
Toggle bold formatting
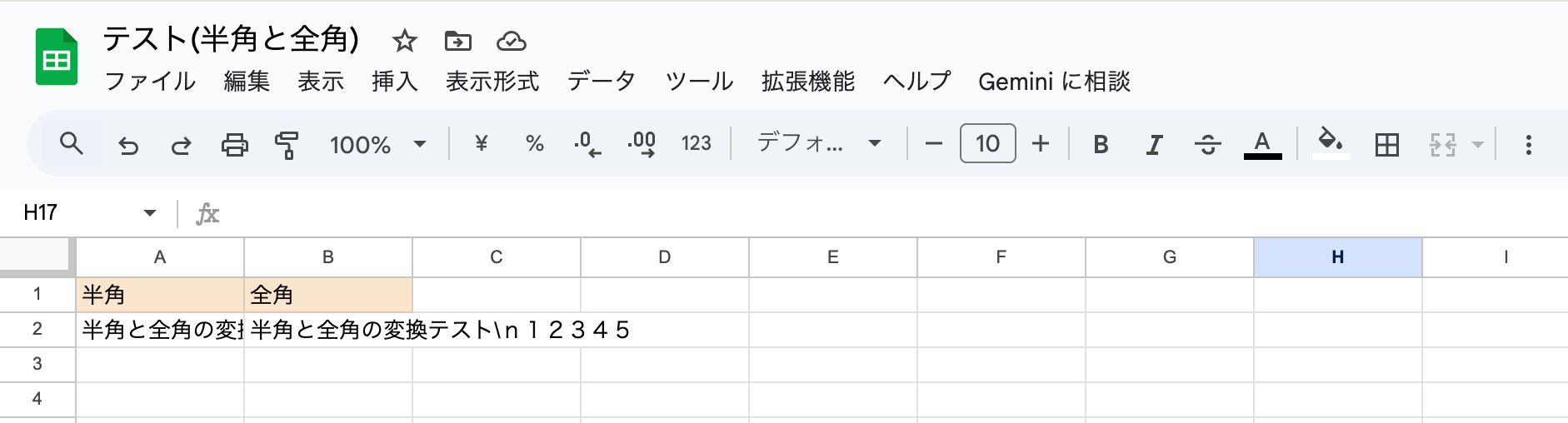[x=1101, y=145]
